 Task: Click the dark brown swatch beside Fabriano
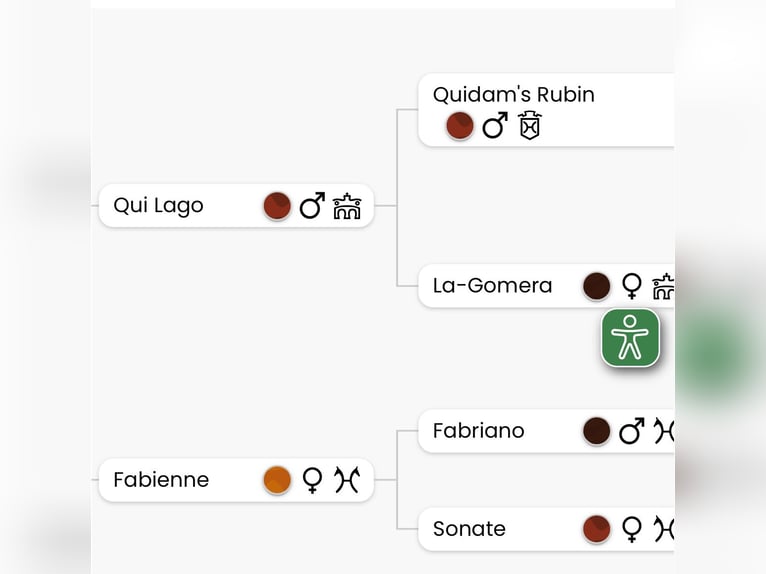coord(597,431)
